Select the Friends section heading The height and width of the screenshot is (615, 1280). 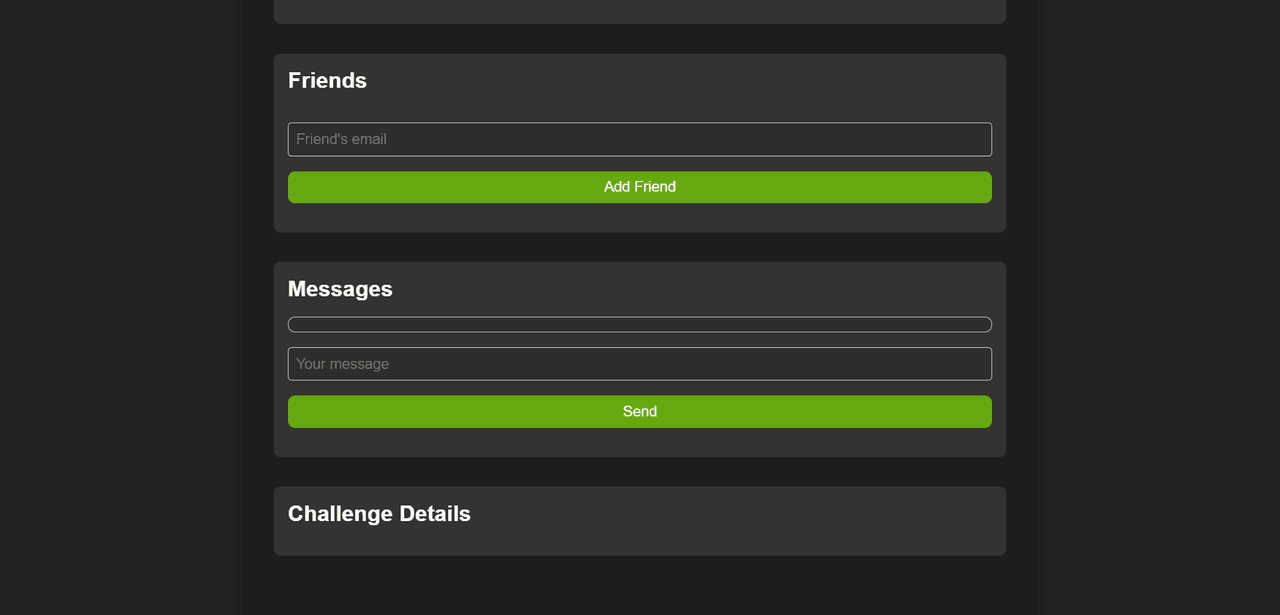(x=327, y=81)
